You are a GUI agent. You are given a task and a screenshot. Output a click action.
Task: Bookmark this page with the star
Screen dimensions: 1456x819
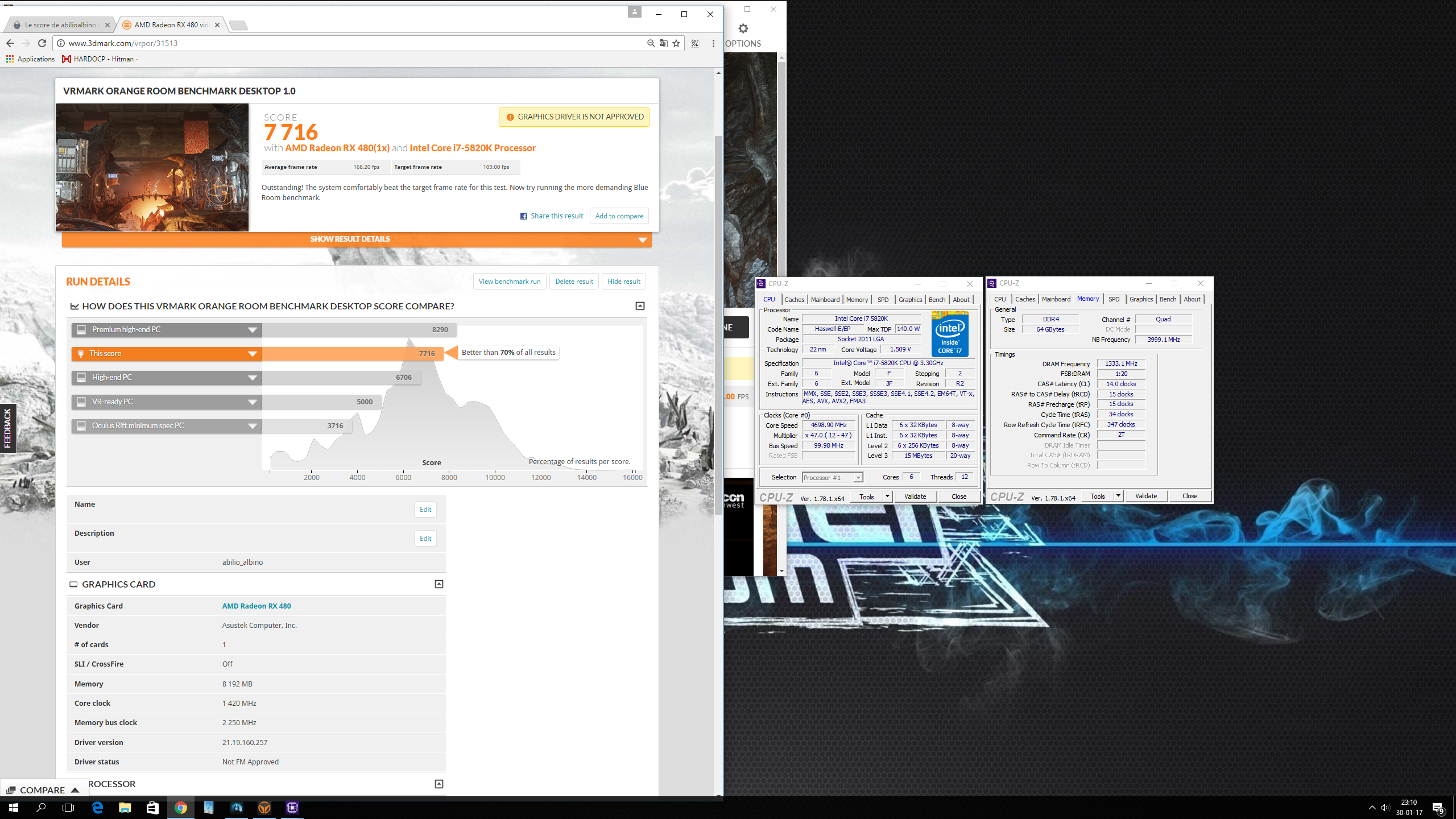(676, 43)
